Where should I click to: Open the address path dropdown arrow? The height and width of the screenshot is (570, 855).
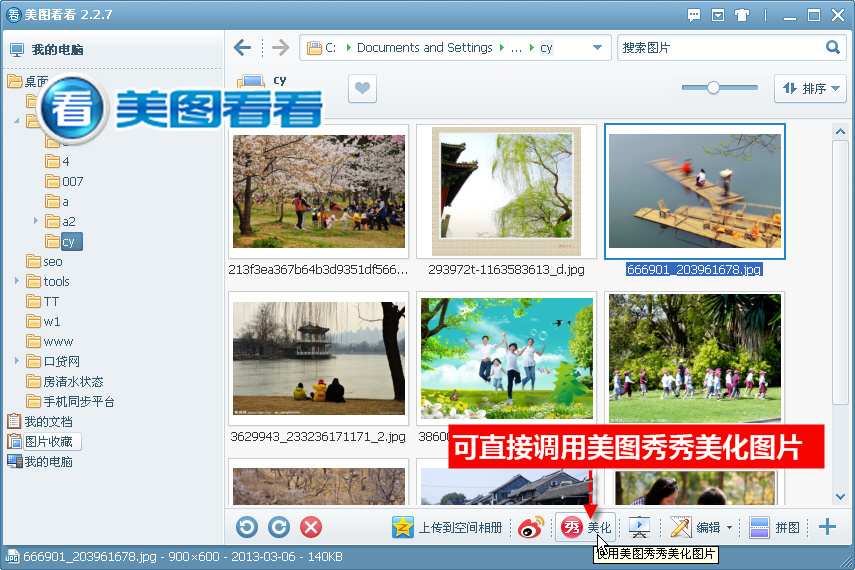[x=597, y=47]
